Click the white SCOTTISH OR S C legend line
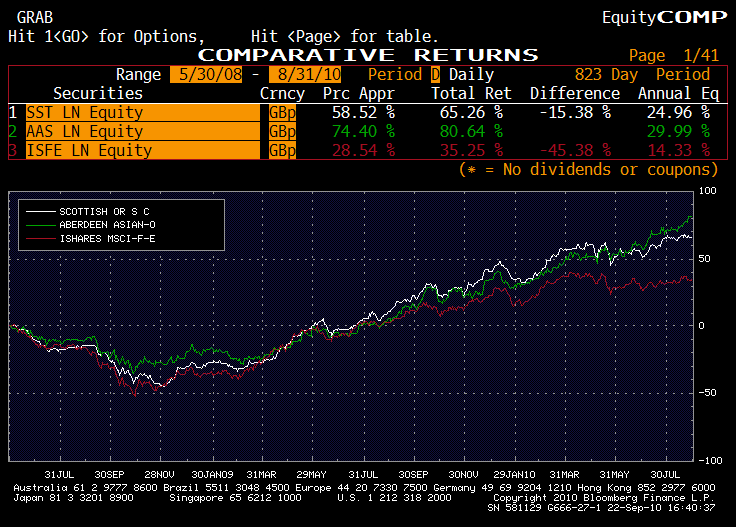Viewport: 736px width, 527px height. [x=42, y=211]
